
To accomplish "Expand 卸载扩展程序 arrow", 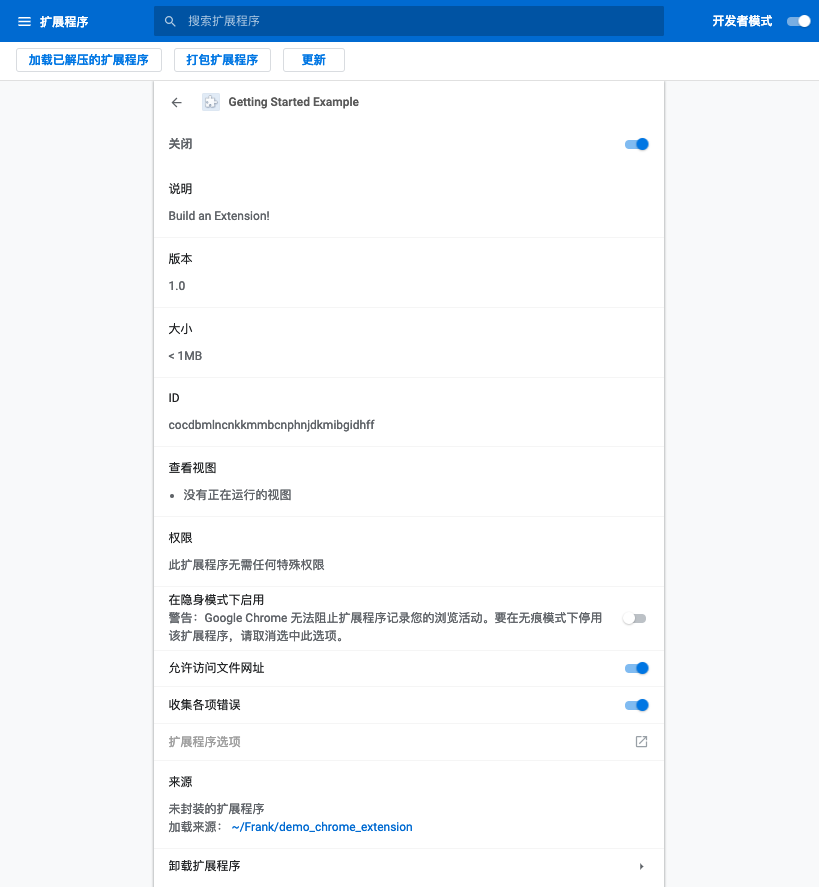I will pyautogui.click(x=641, y=866).
